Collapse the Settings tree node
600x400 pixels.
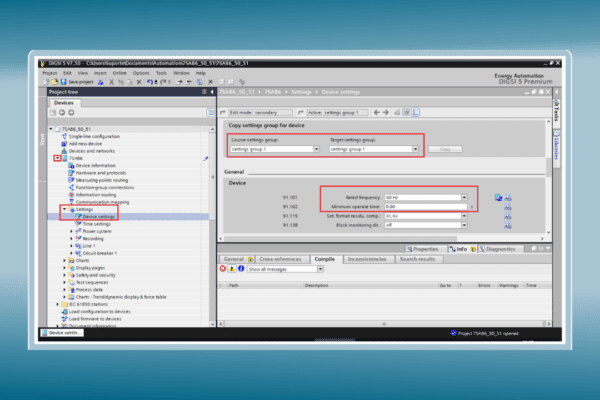click(x=64, y=209)
